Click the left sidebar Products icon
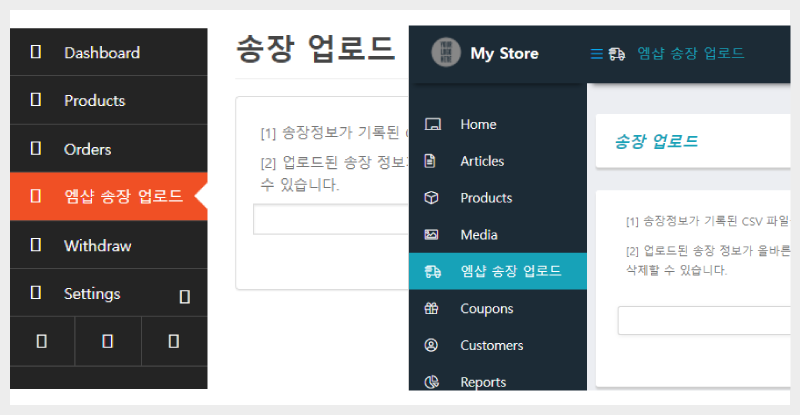The image size is (800, 415). [36, 100]
